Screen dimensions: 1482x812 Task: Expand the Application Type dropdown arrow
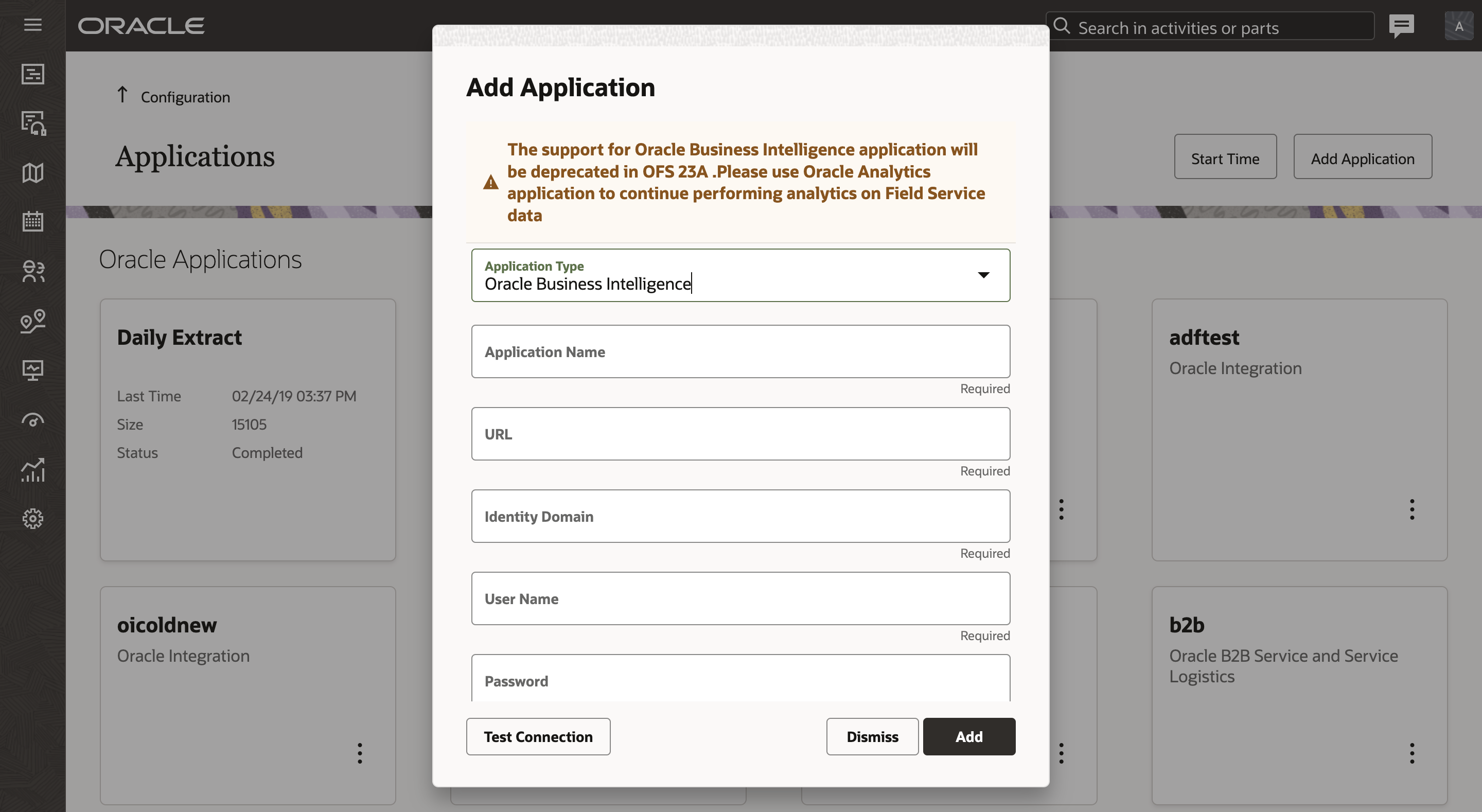click(984, 275)
